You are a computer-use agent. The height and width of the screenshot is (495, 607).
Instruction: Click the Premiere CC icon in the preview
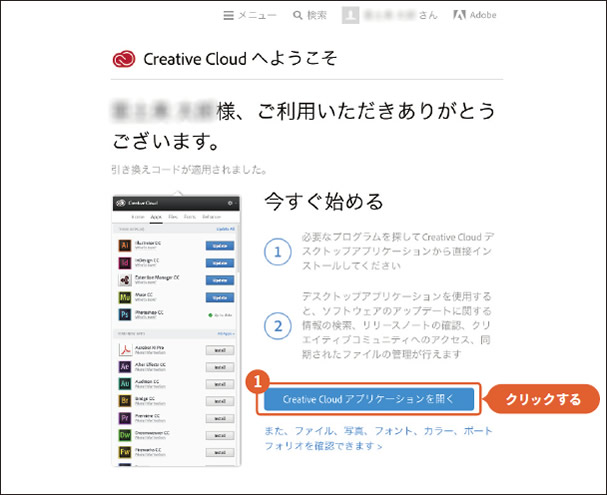click(125, 418)
